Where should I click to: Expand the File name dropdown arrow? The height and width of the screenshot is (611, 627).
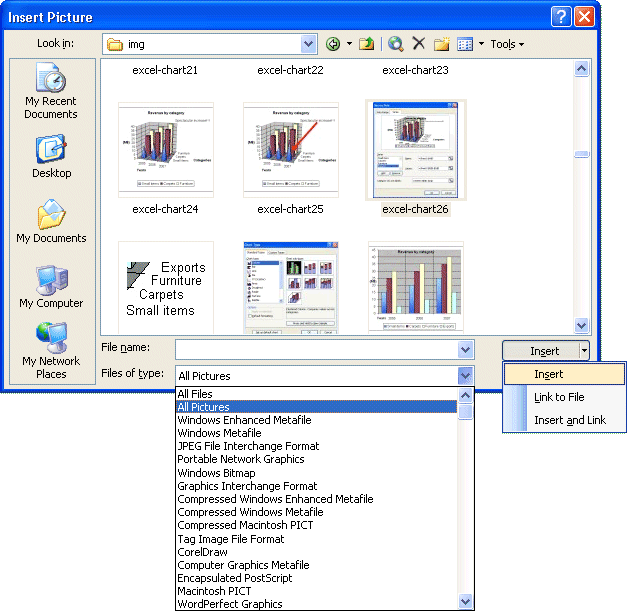coord(465,350)
